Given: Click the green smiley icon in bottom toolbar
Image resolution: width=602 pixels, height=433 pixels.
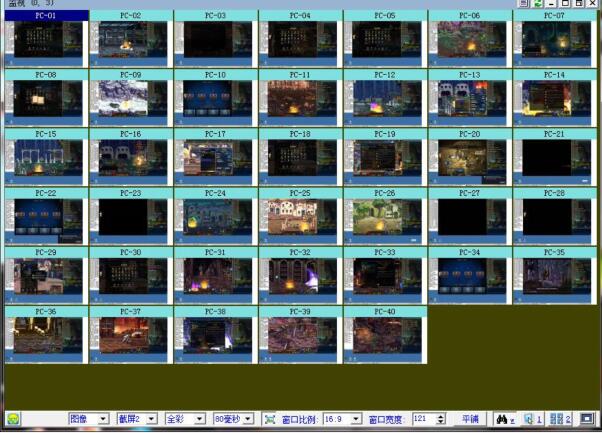Looking at the screenshot, I should pyautogui.click(x=13, y=418).
